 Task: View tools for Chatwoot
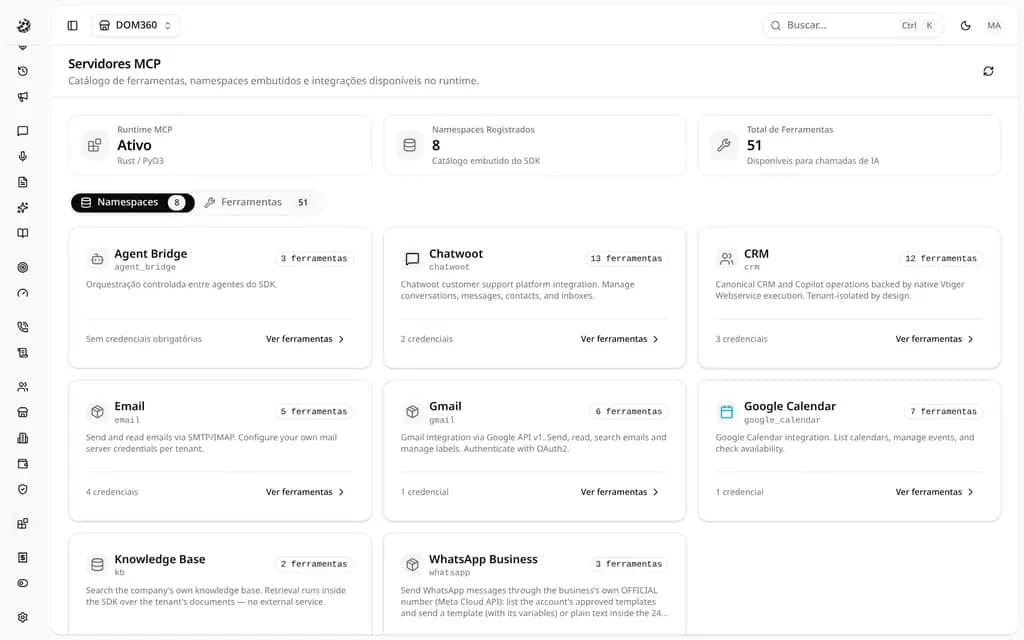coord(620,339)
